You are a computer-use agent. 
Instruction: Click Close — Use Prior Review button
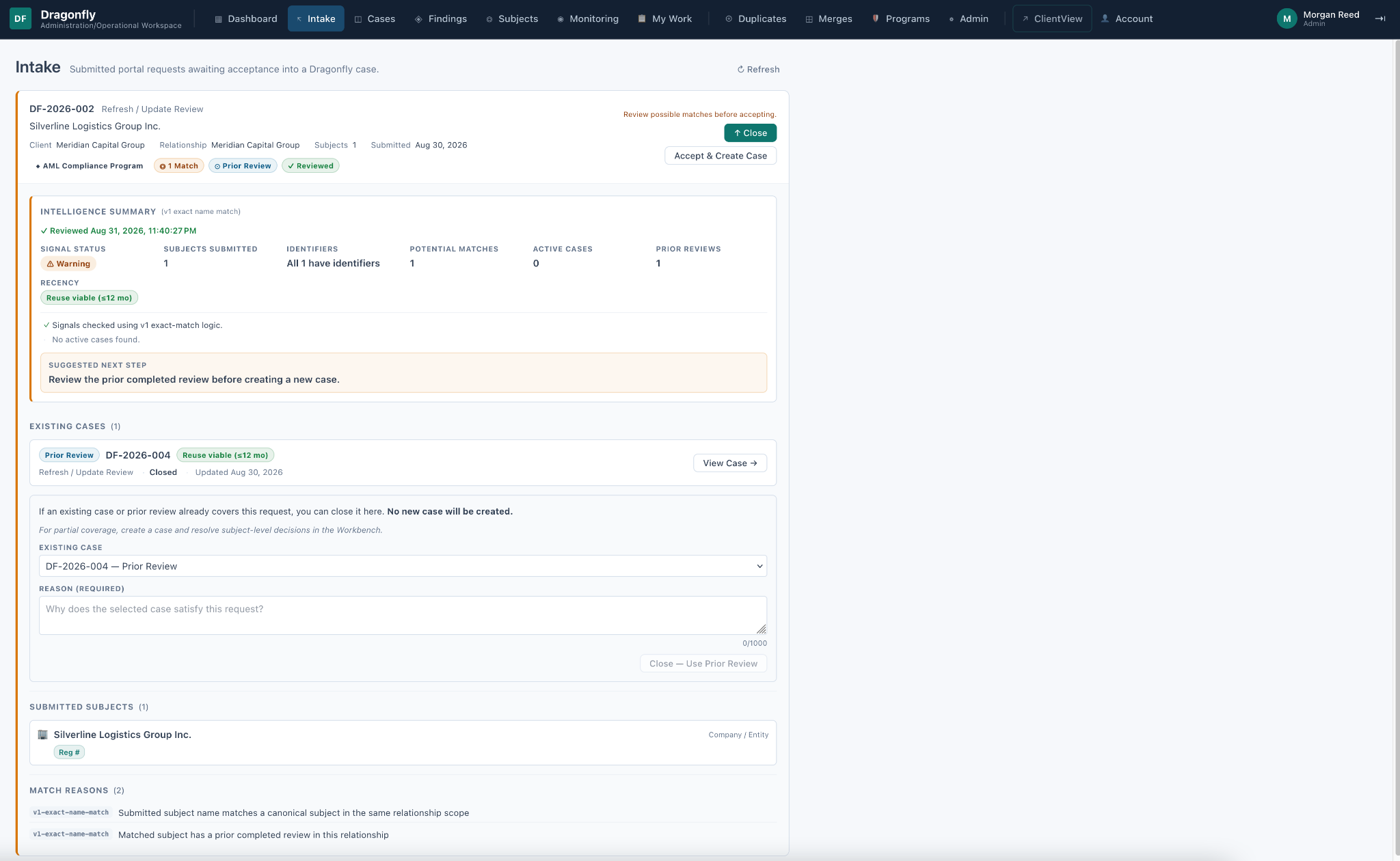pyautogui.click(x=703, y=664)
